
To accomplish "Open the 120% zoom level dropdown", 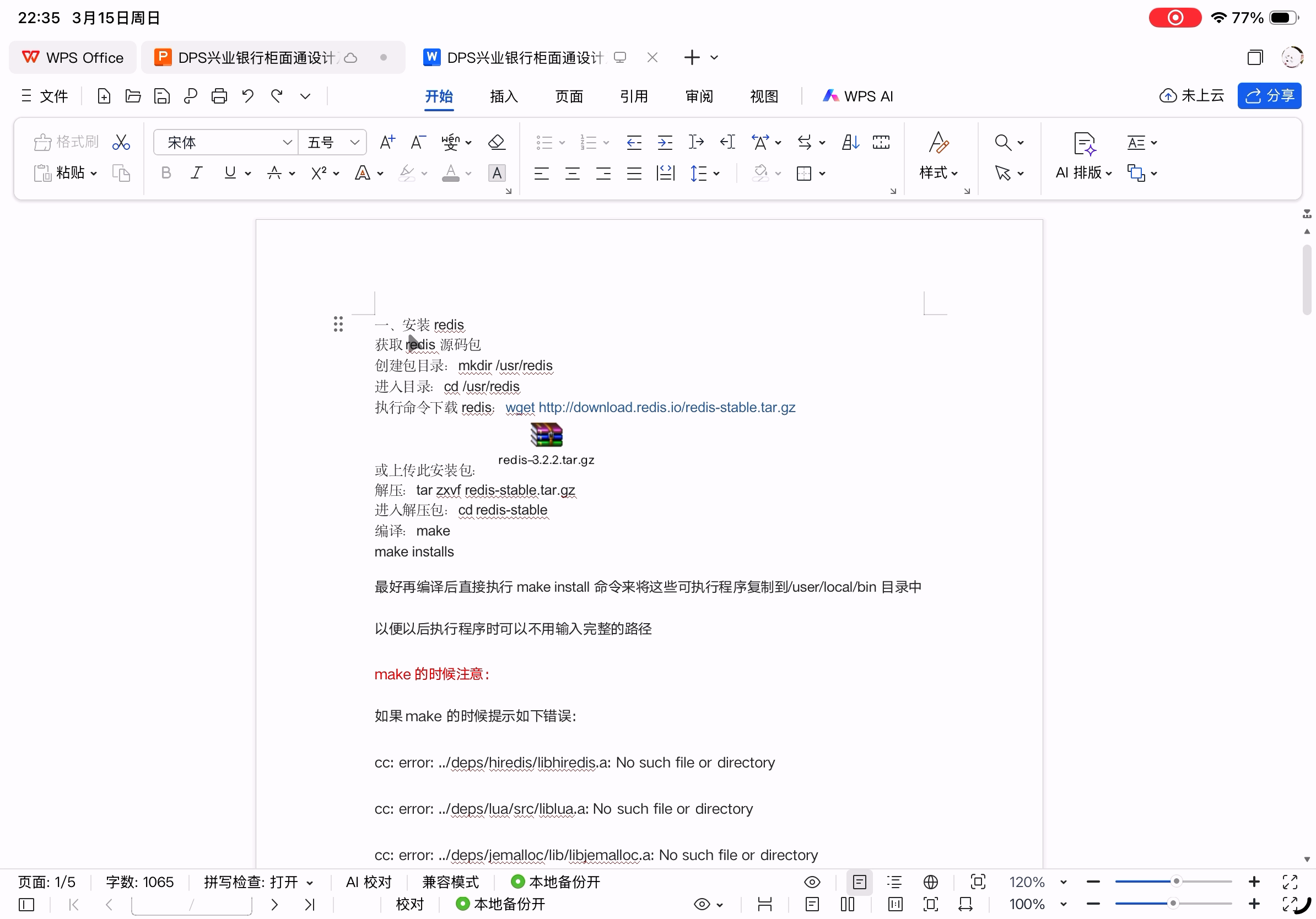I will click(1063, 882).
